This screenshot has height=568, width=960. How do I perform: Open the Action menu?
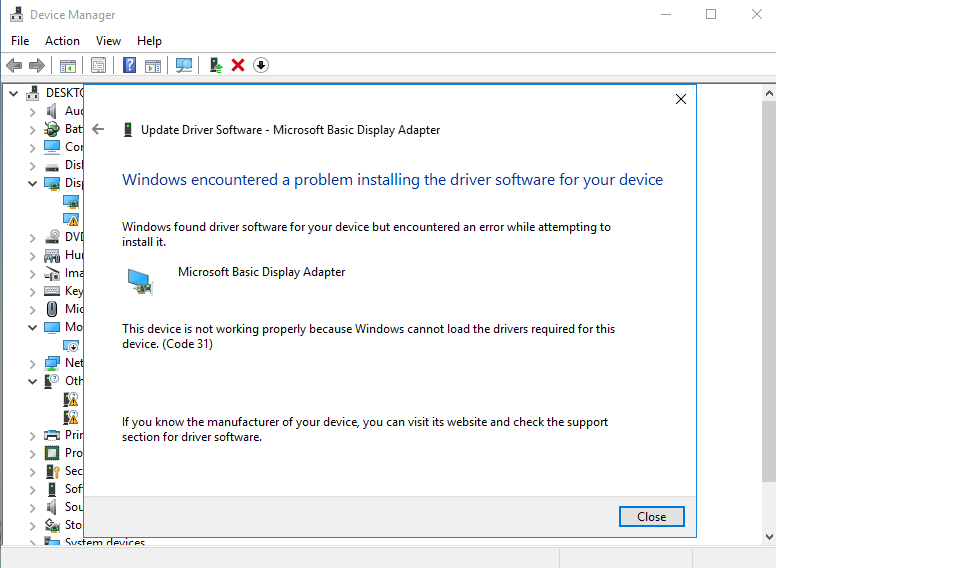(x=62, y=40)
